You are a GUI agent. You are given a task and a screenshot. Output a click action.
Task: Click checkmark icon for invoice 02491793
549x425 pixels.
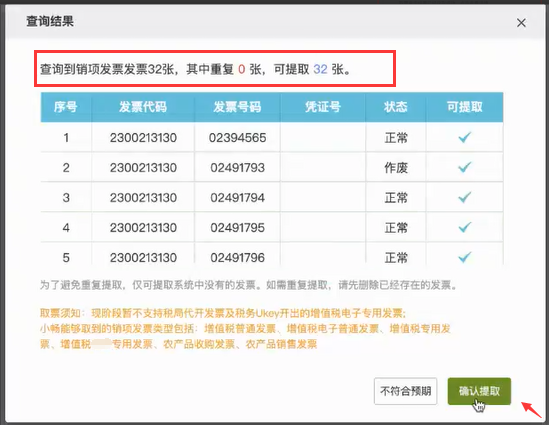tap(465, 167)
